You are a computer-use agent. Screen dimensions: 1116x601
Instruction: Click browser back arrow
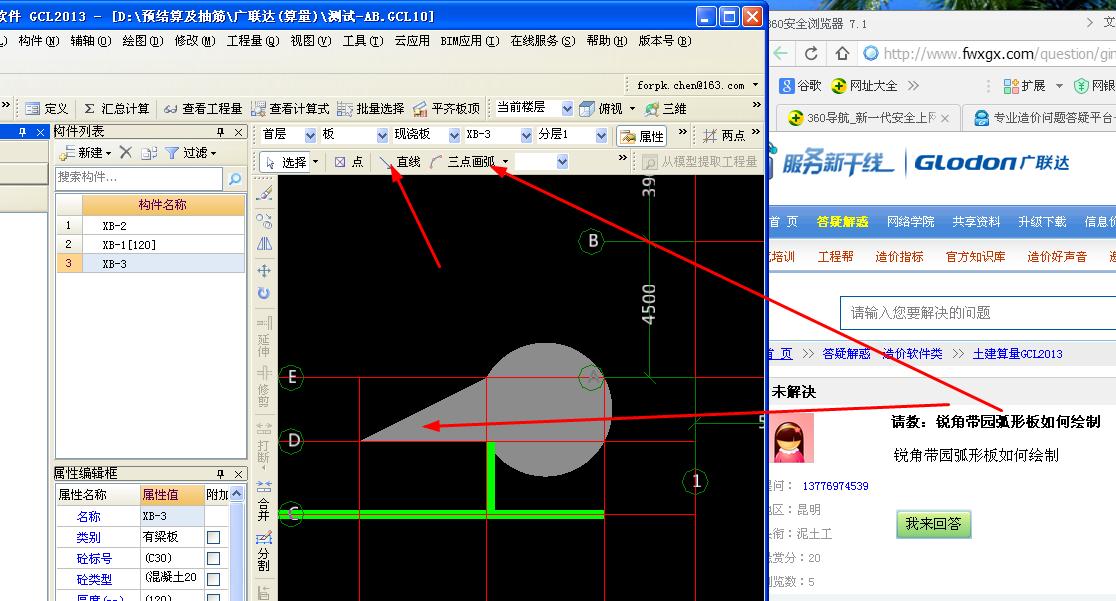click(780, 53)
